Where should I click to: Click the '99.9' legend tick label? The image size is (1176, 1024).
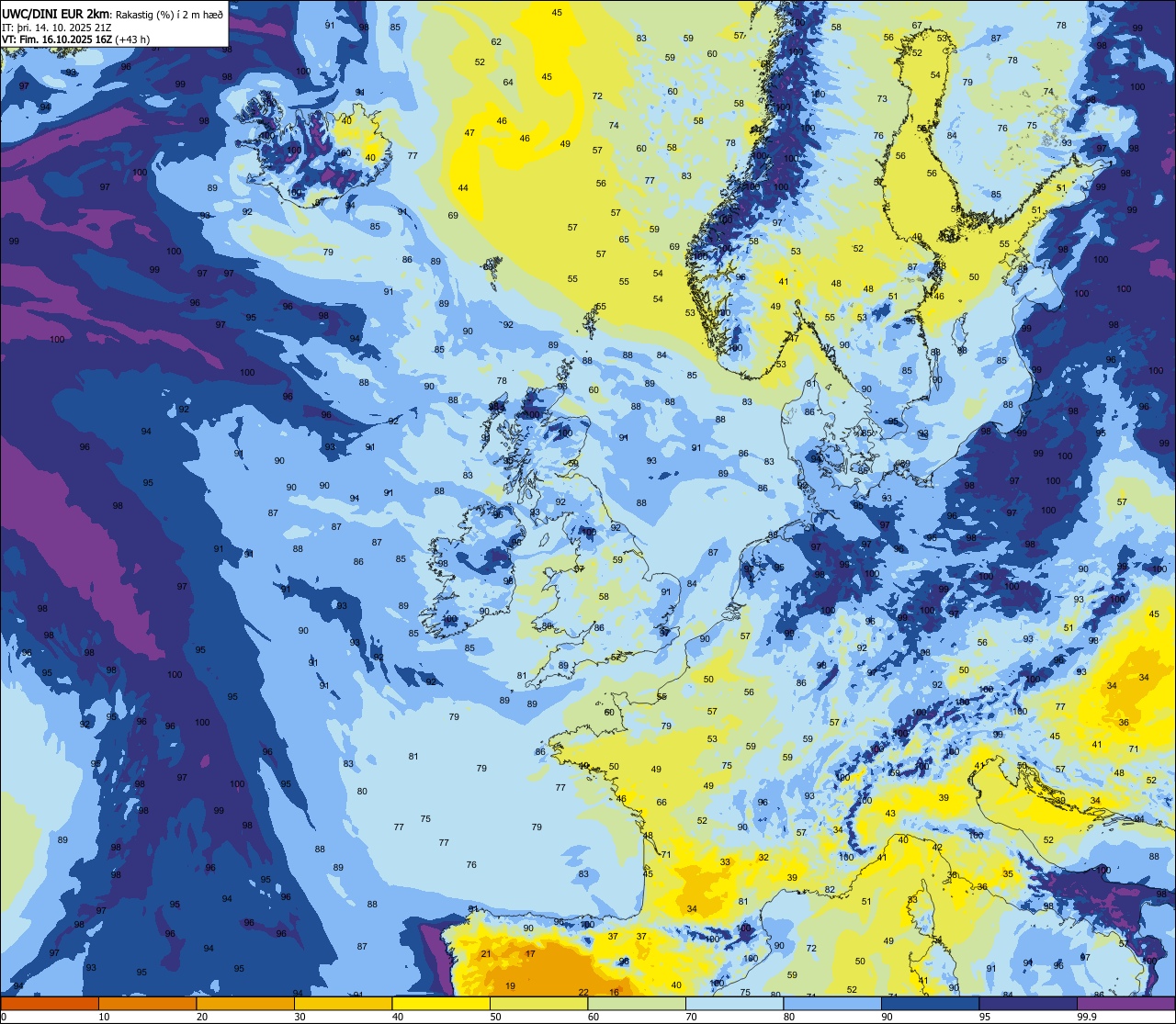click(x=1087, y=1016)
